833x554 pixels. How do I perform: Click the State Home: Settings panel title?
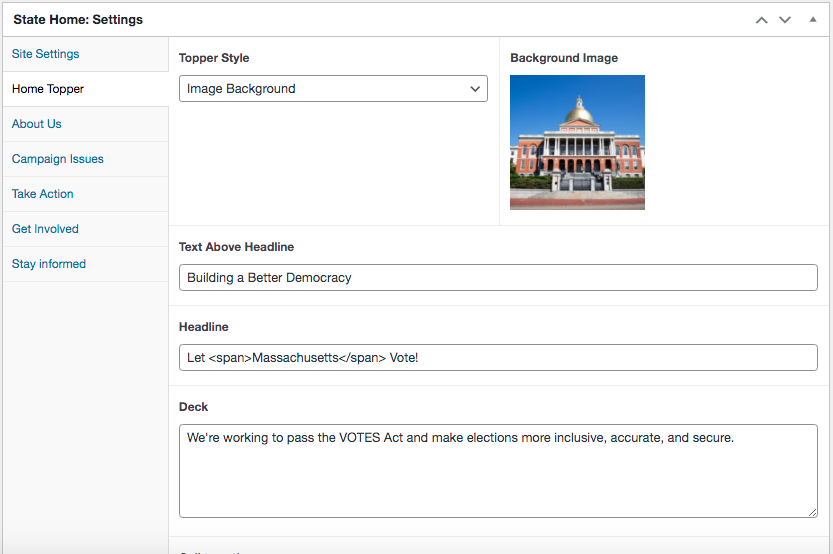tap(78, 19)
